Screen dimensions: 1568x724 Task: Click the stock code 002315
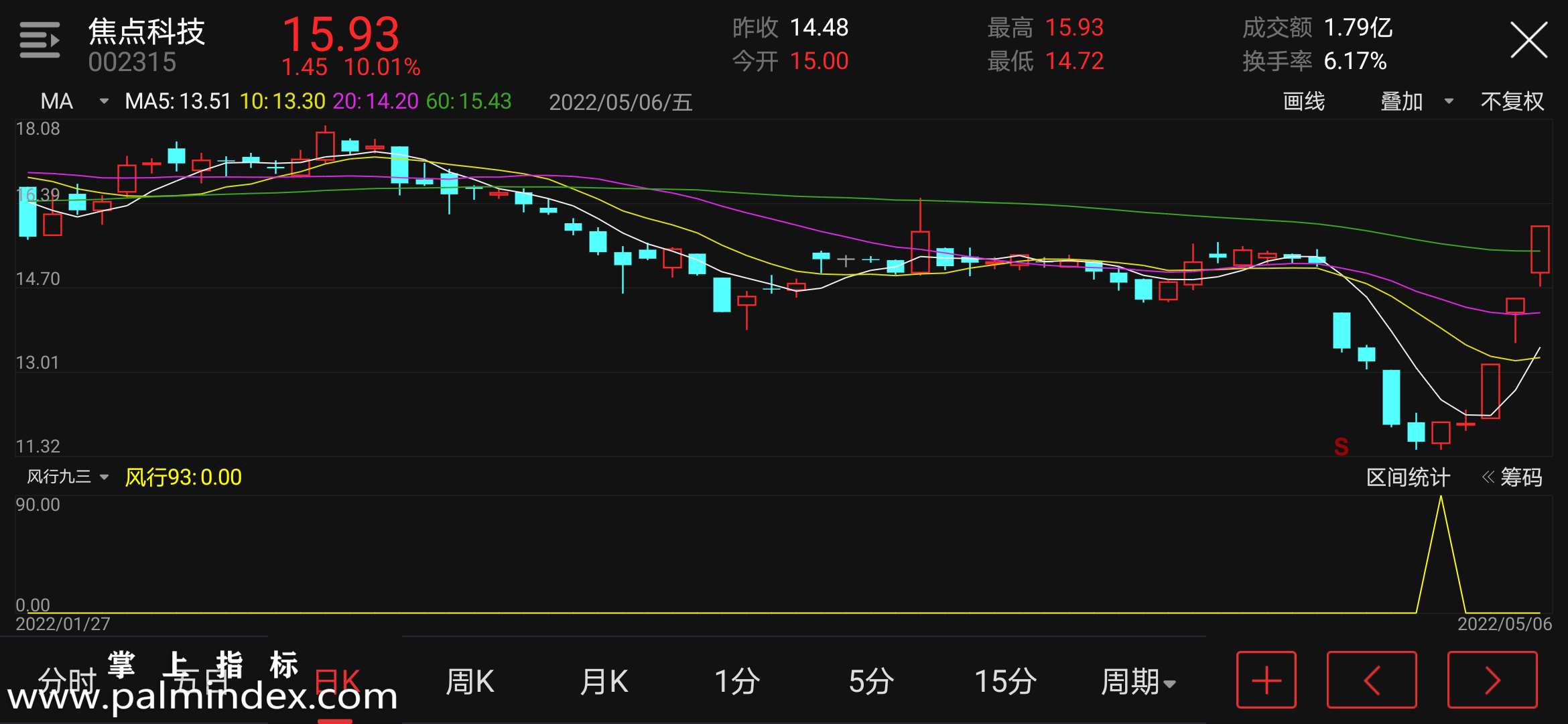pyautogui.click(x=132, y=62)
